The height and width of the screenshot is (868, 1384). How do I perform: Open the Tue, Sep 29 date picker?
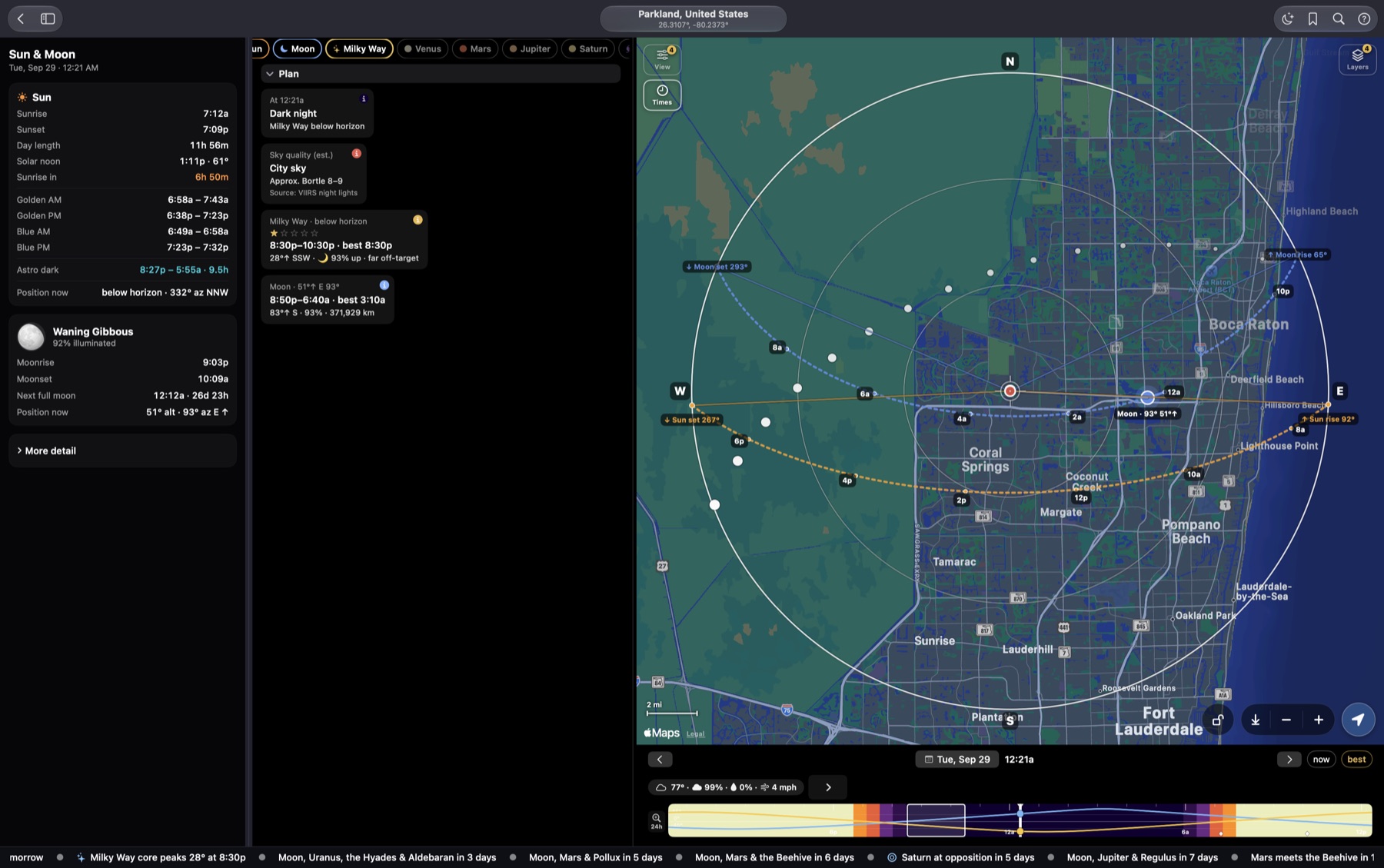pos(957,760)
